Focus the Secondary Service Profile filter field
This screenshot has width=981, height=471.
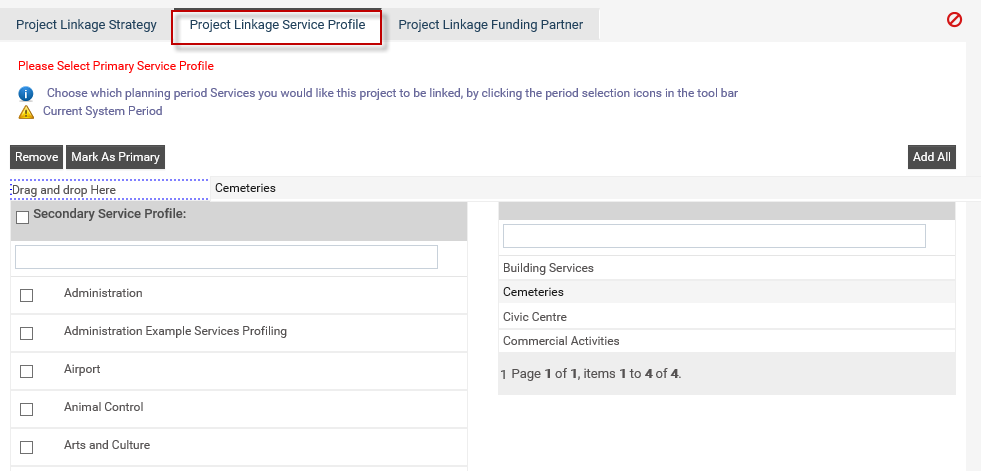pos(226,257)
